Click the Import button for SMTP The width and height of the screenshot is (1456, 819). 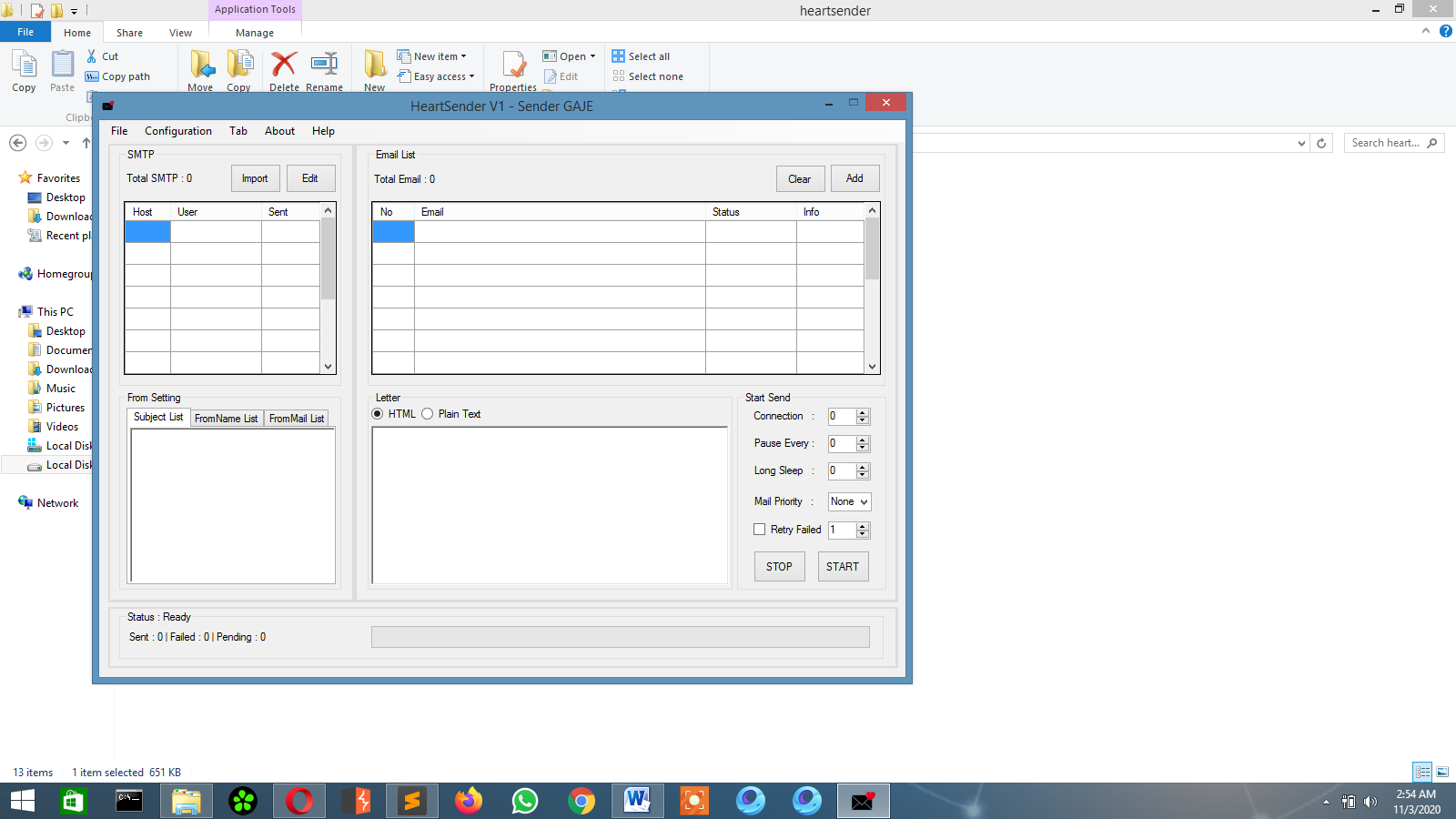pyautogui.click(x=255, y=177)
